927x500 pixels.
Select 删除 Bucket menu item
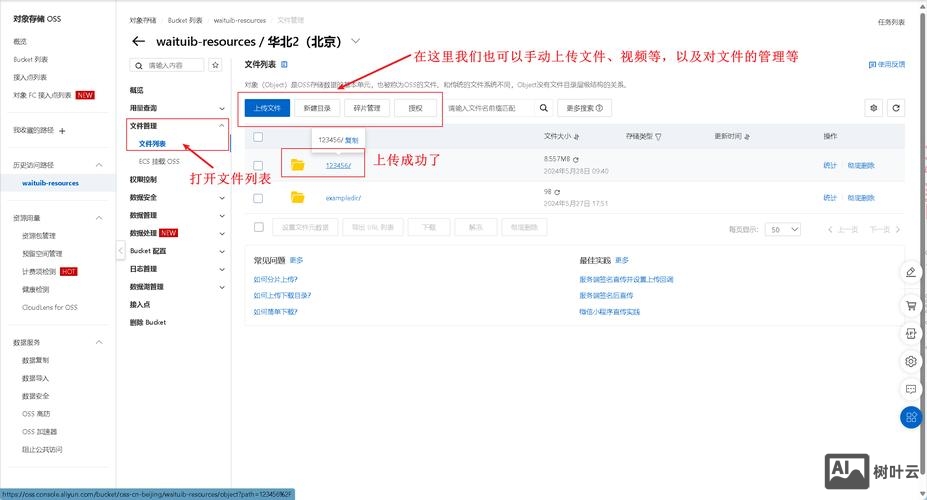click(x=148, y=322)
